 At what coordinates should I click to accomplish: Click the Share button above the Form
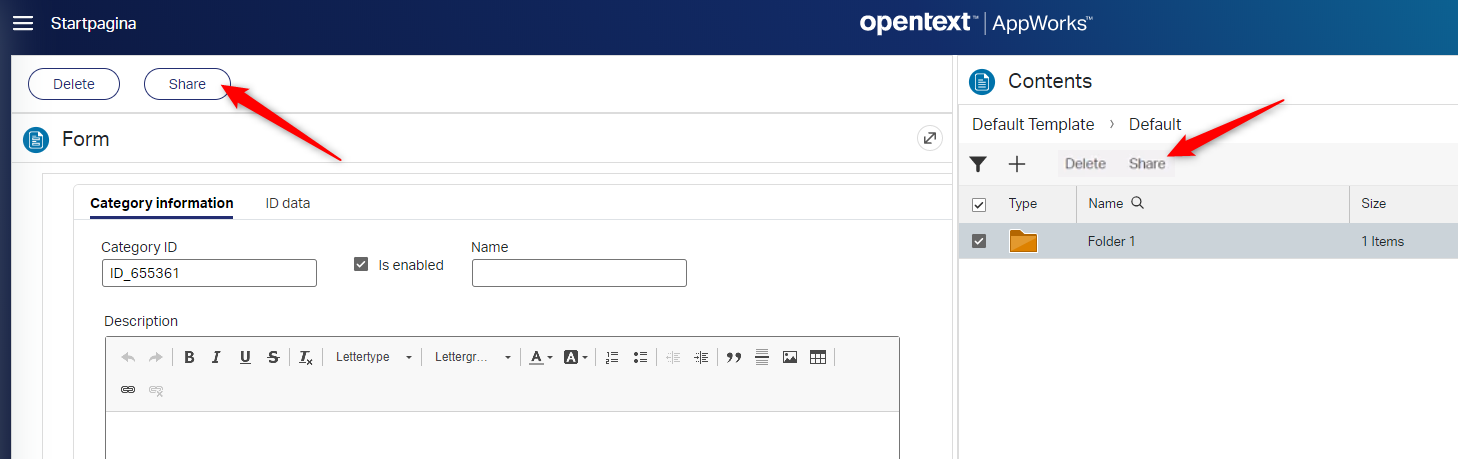(187, 84)
